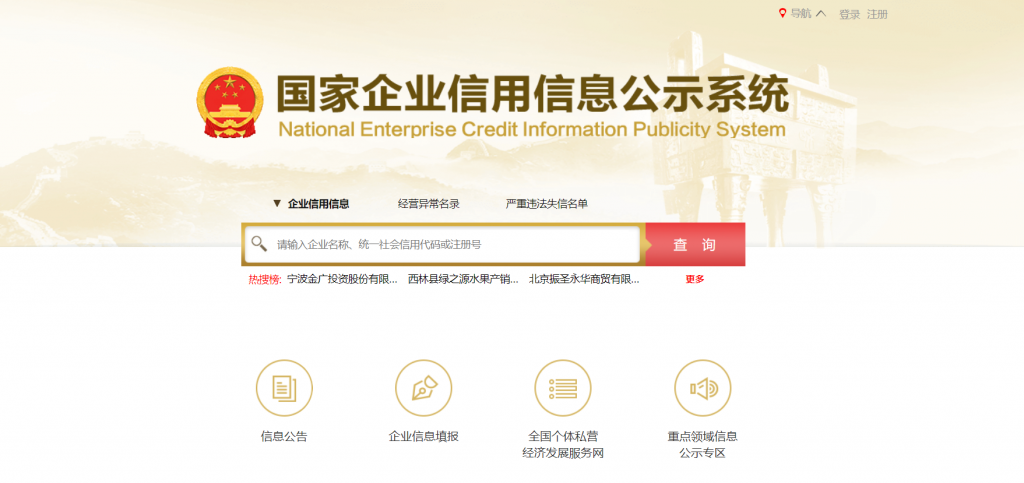Click the 信息公告 document icon
Image resolution: width=1024 pixels, height=483 pixels.
(x=284, y=388)
